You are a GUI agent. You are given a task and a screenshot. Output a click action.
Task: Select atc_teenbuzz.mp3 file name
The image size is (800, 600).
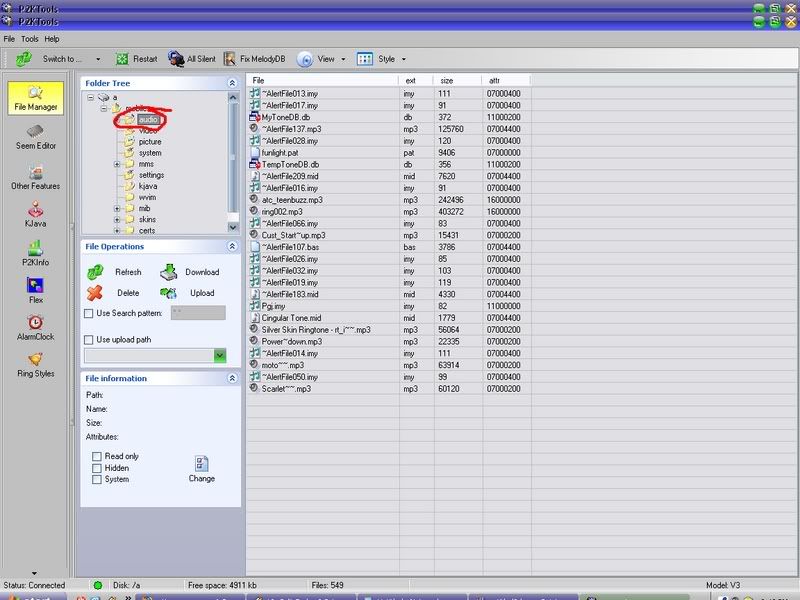292,200
